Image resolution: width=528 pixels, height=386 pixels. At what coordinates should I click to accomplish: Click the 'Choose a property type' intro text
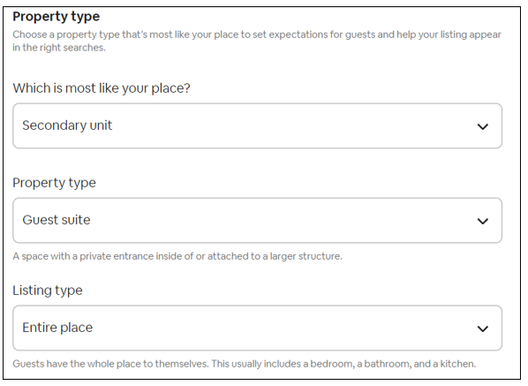coord(257,34)
